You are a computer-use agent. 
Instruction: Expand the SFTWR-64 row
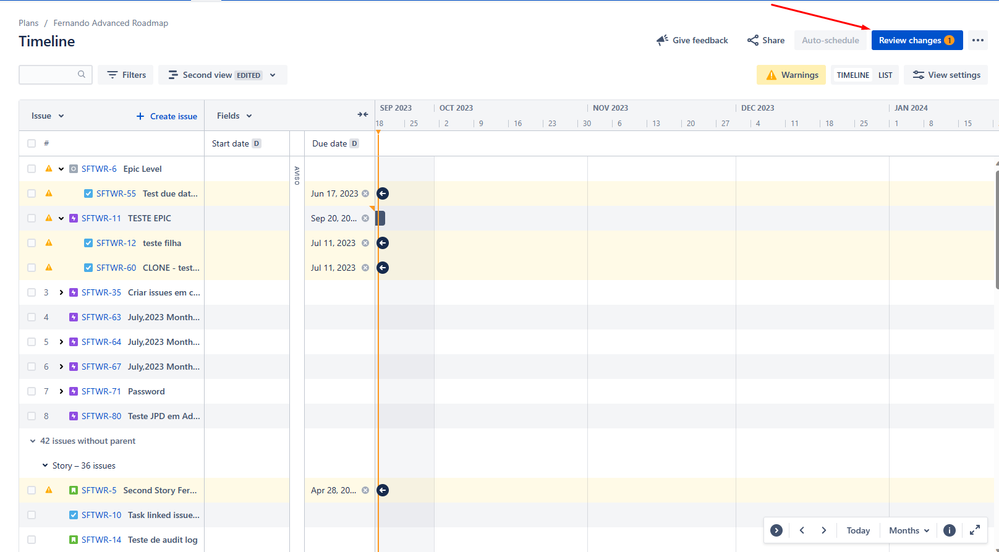tap(61, 342)
